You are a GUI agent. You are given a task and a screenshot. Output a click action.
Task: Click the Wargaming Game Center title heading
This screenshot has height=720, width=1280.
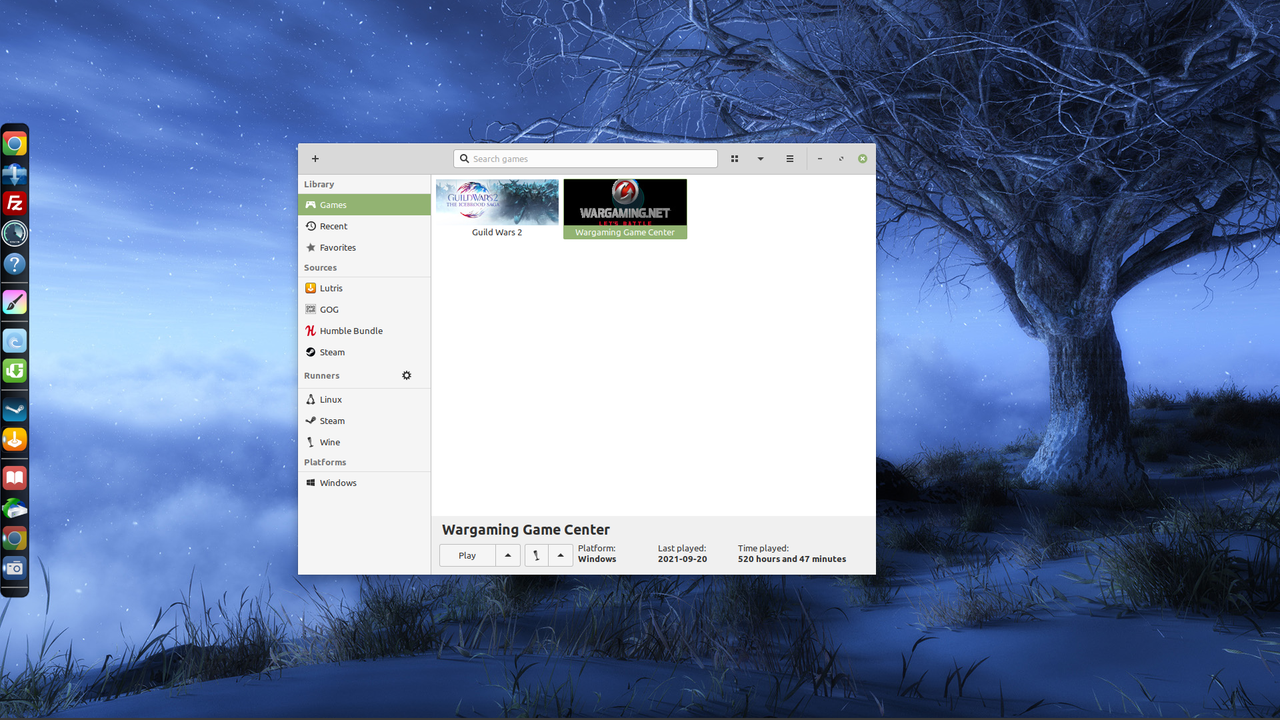(526, 530)
